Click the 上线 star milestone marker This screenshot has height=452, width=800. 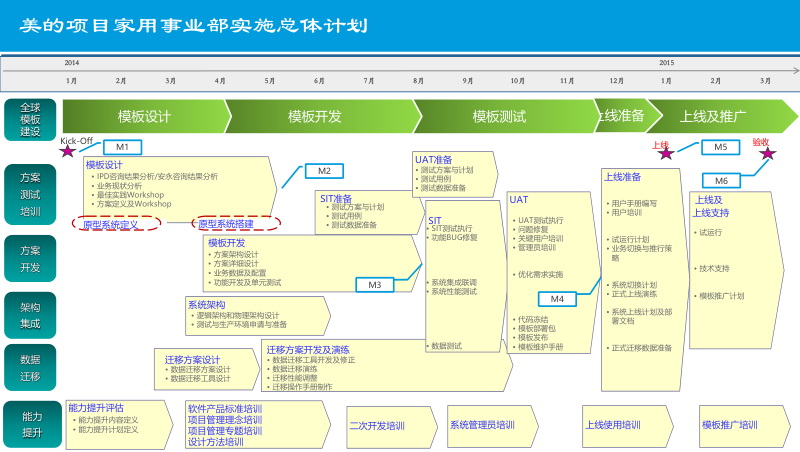666,153
